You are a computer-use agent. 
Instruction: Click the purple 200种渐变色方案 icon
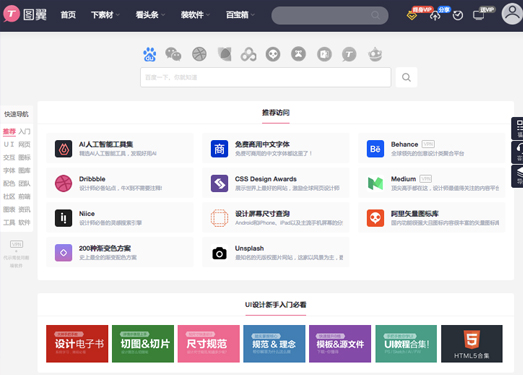[63, 253]
